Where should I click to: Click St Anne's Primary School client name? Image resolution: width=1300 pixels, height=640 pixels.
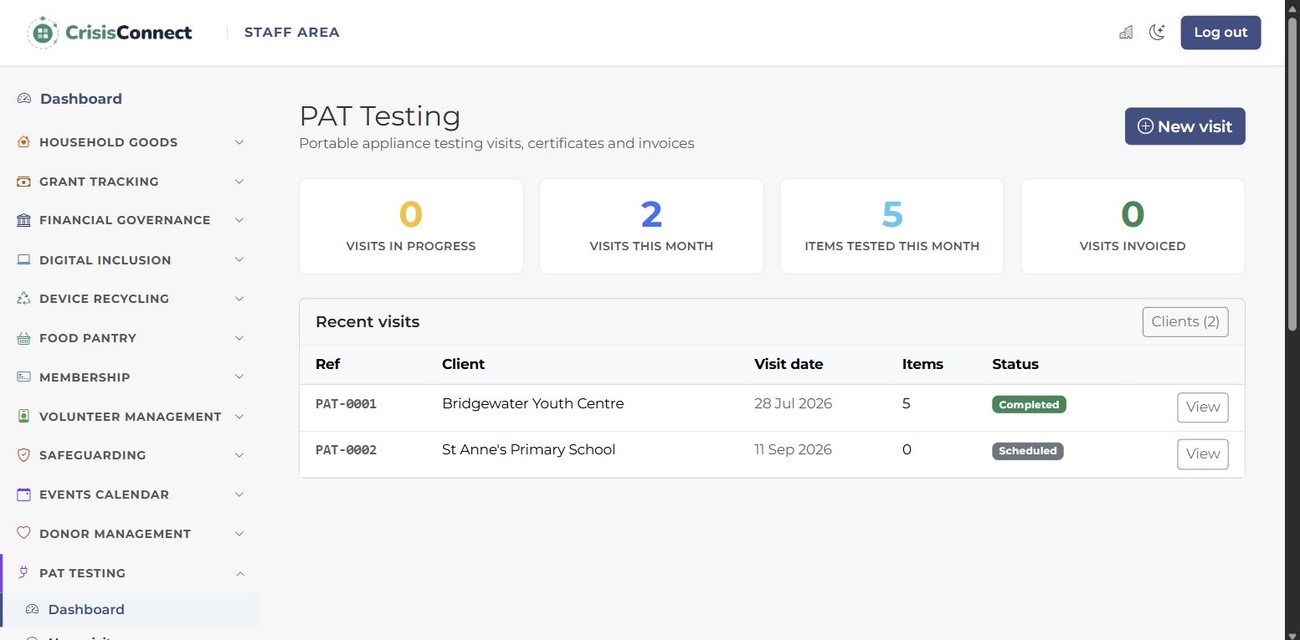pos(529,449)
